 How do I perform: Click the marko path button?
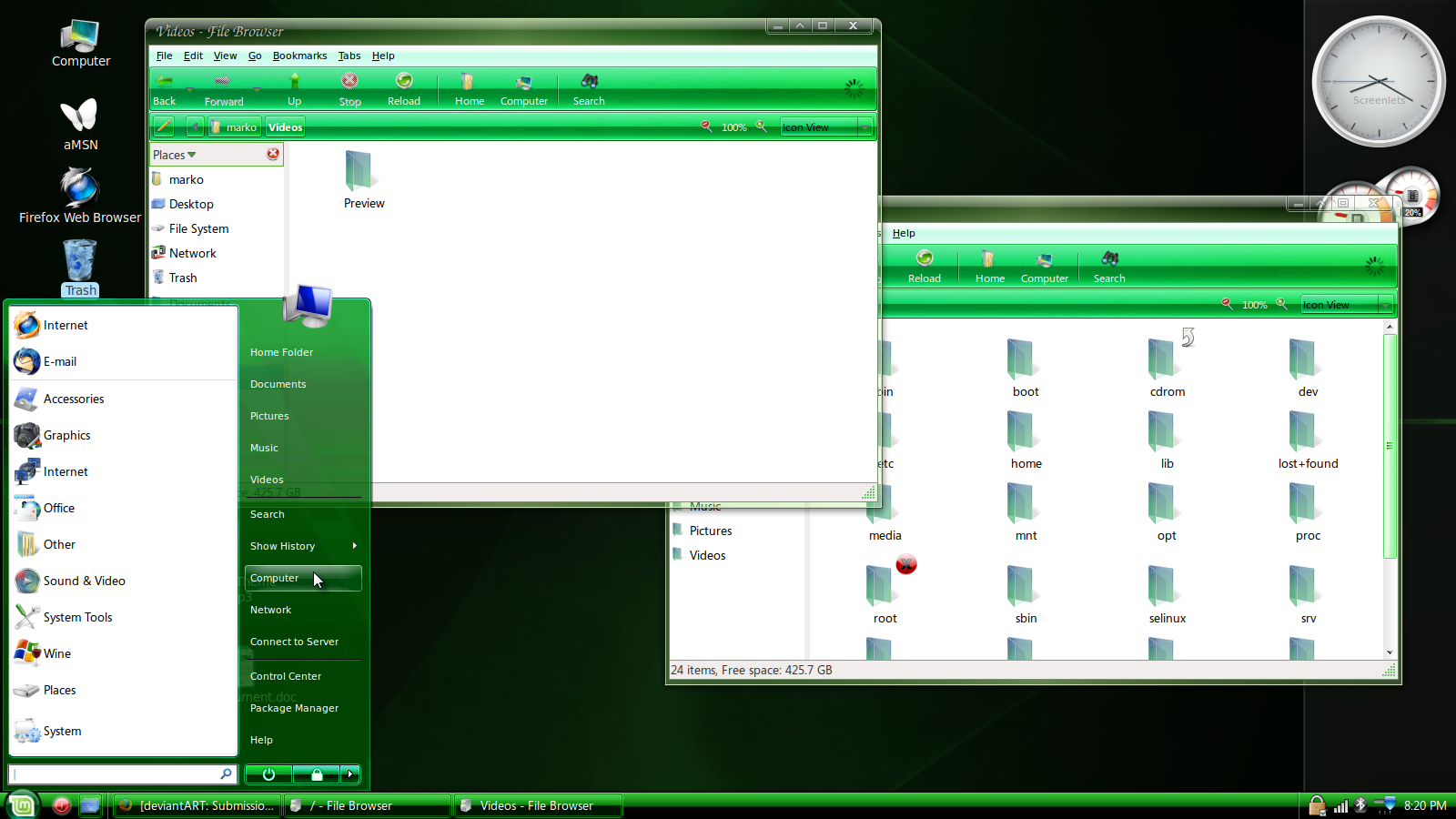click(x=235, y=126)
